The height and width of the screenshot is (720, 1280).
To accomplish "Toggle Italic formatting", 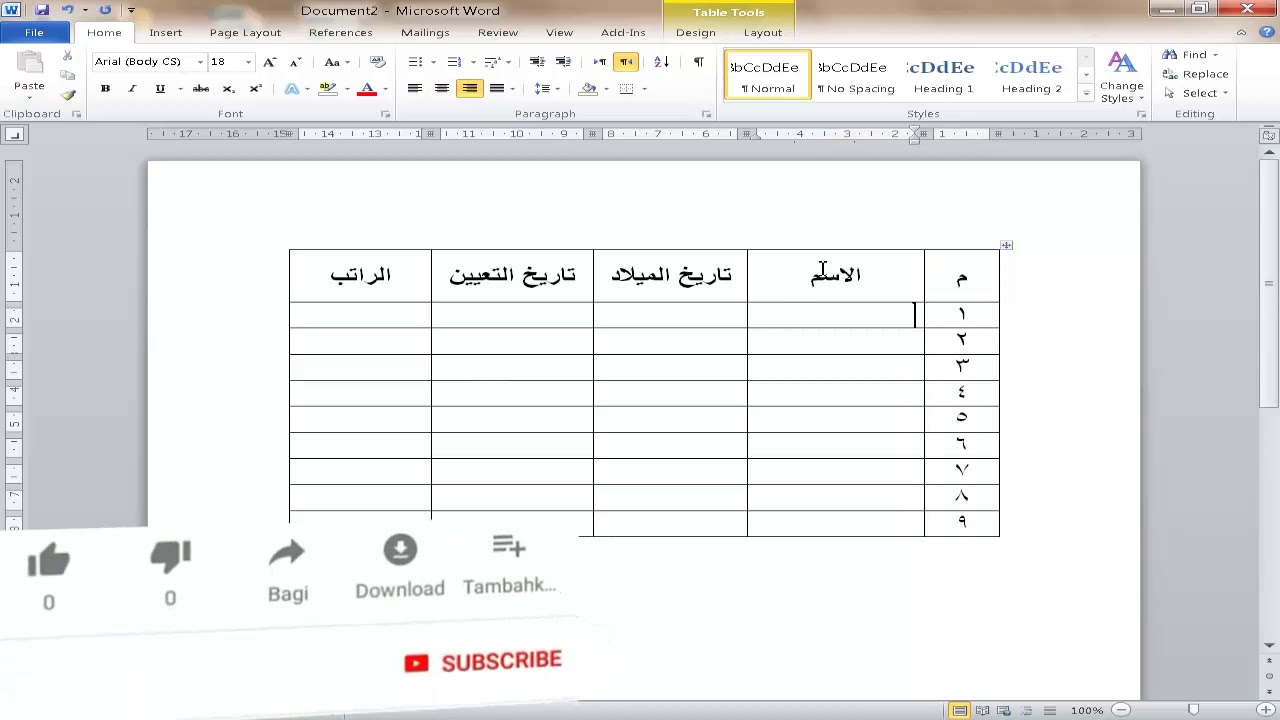I will tap(132, 89).
